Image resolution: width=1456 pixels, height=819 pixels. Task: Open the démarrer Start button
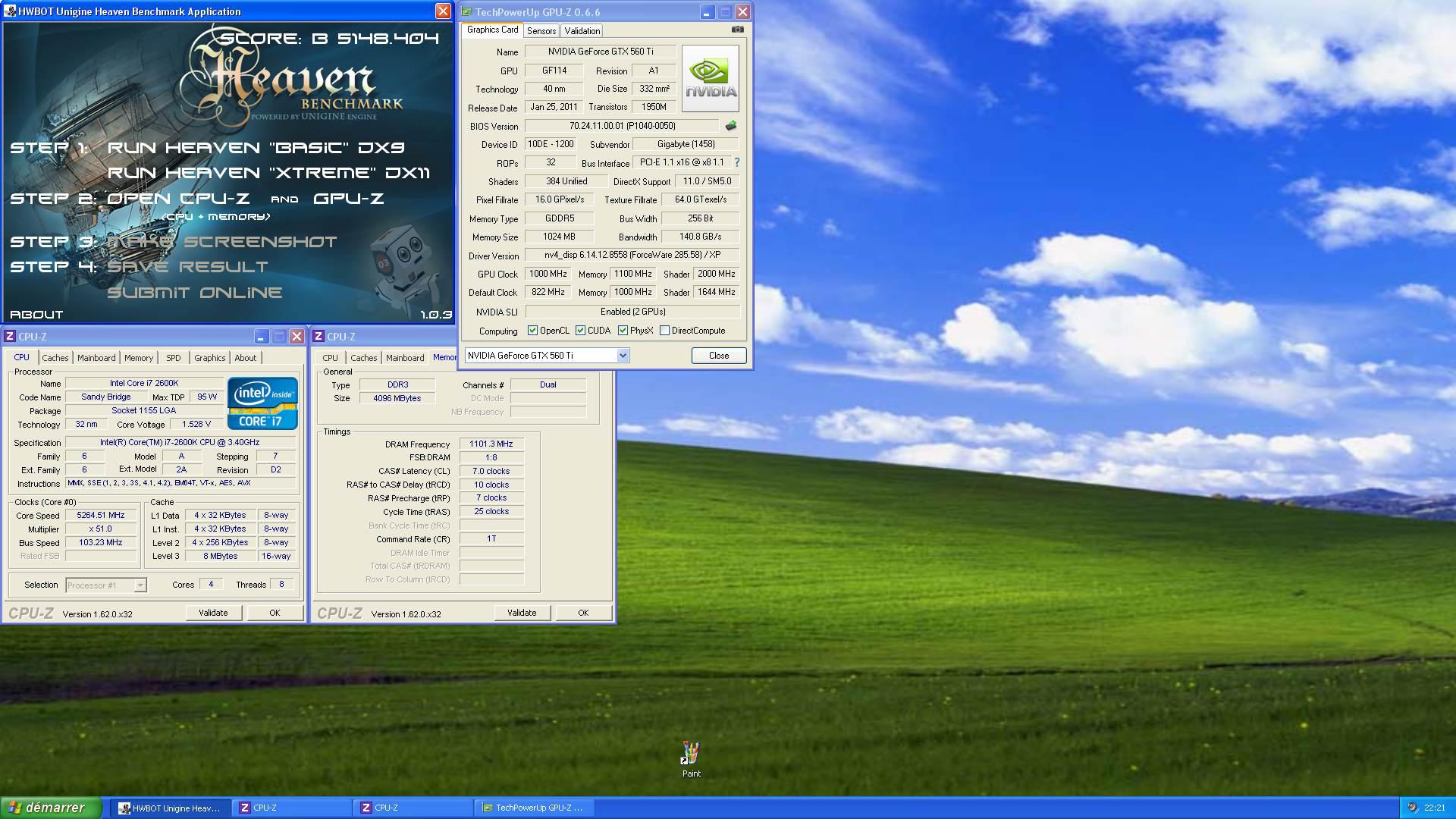51,808
